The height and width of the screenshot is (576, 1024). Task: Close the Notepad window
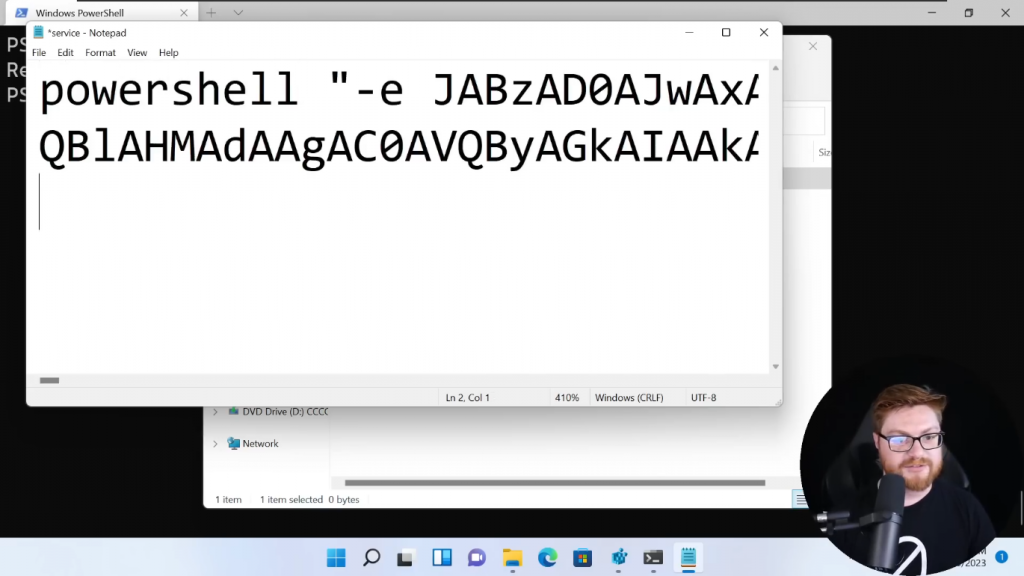click(763, 33)
